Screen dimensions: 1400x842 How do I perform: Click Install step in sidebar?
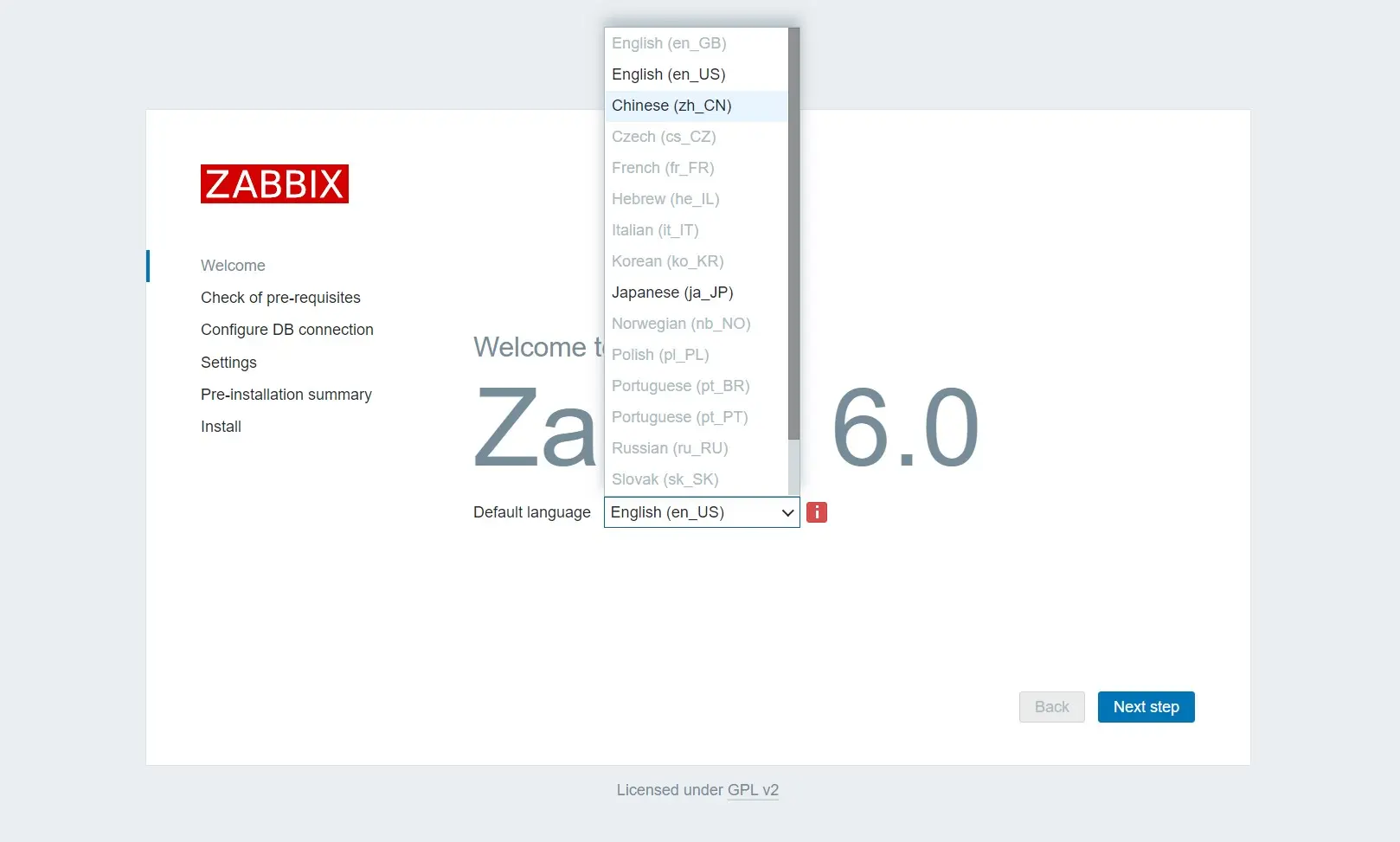(x=221, y=427)
